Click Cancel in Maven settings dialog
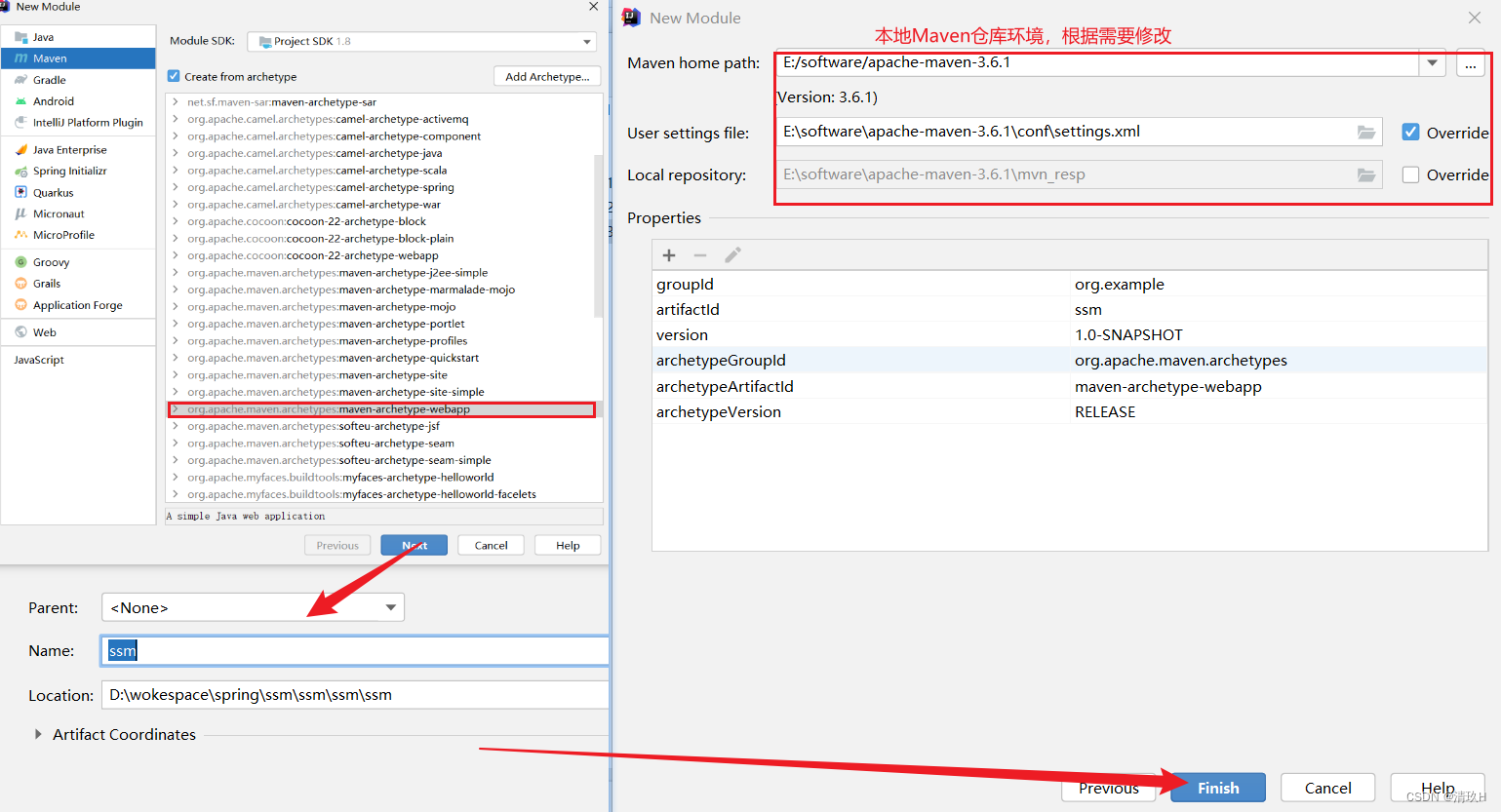1501x812 pixels. [x=1327, y=788]
